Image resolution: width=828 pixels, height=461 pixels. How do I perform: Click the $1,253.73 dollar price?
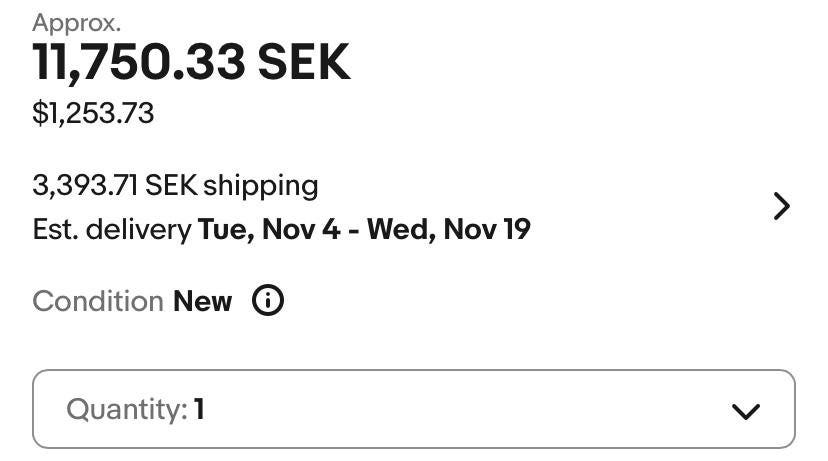[x=93, y=113]
